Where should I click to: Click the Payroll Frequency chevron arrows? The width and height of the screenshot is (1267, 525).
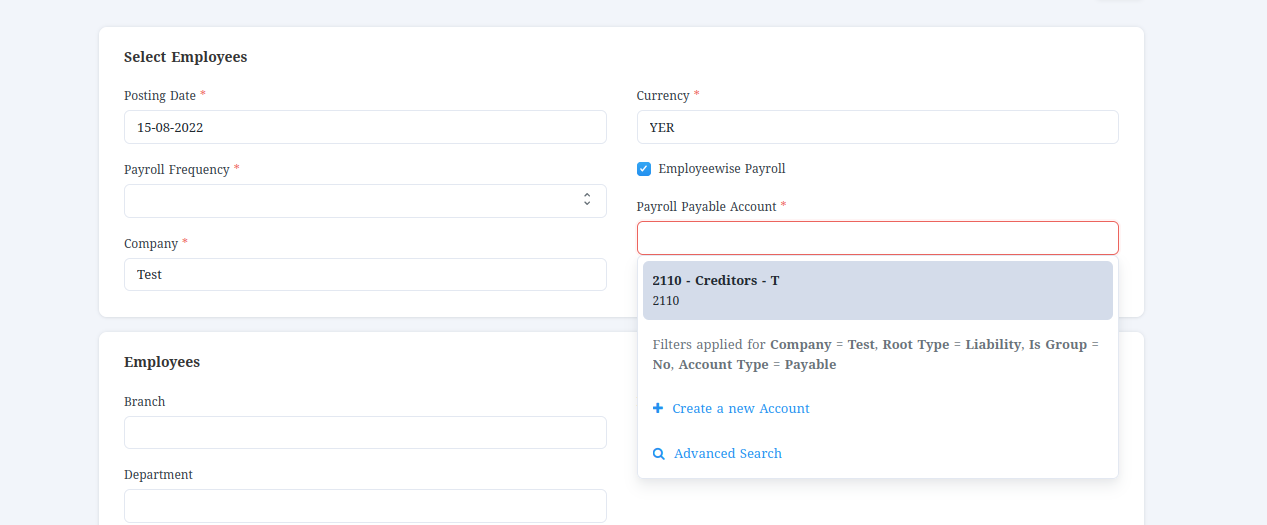coord(587,200)
